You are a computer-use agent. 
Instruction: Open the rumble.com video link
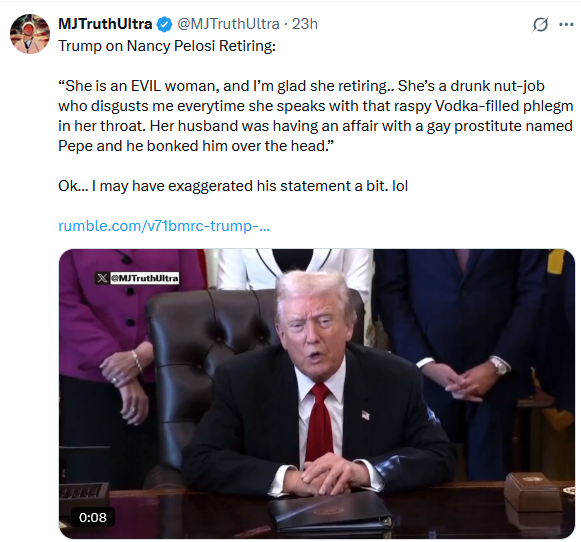(x=164, y=226)
